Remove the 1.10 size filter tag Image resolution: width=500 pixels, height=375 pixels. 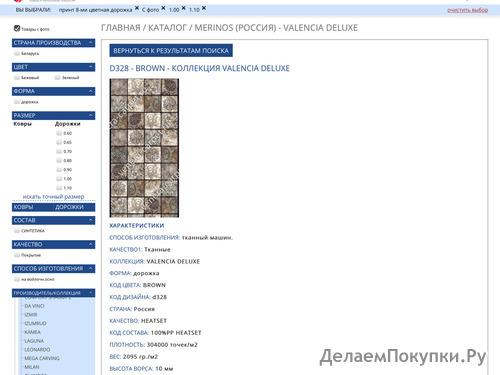tap(204, 8)
